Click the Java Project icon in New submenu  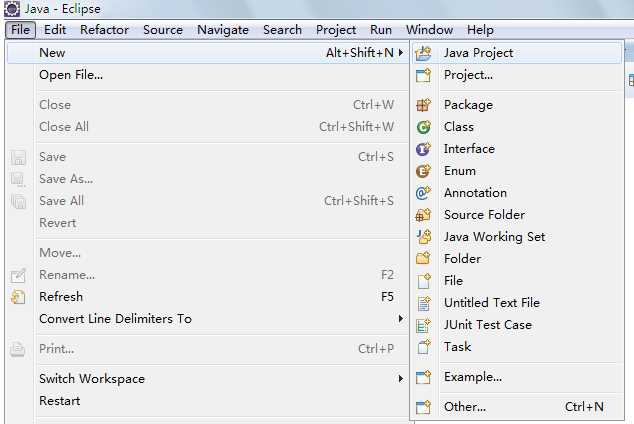pyautogui.click(x=423, y=53)
